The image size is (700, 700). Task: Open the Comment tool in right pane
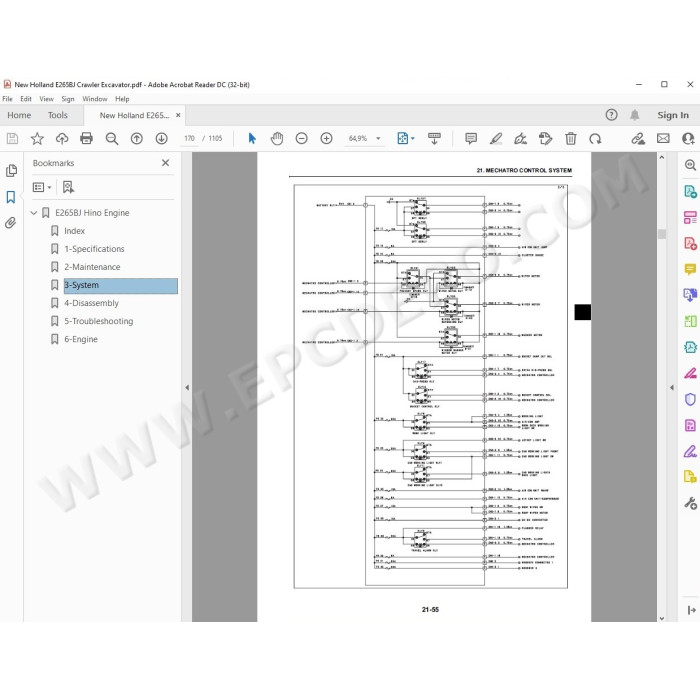[x=690, y=269]
